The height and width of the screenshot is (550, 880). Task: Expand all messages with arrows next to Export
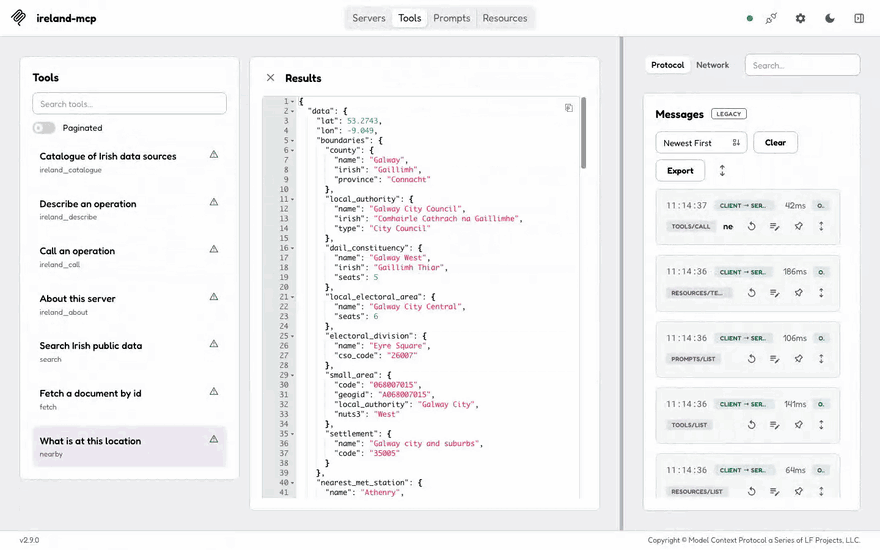click(722, 171)
